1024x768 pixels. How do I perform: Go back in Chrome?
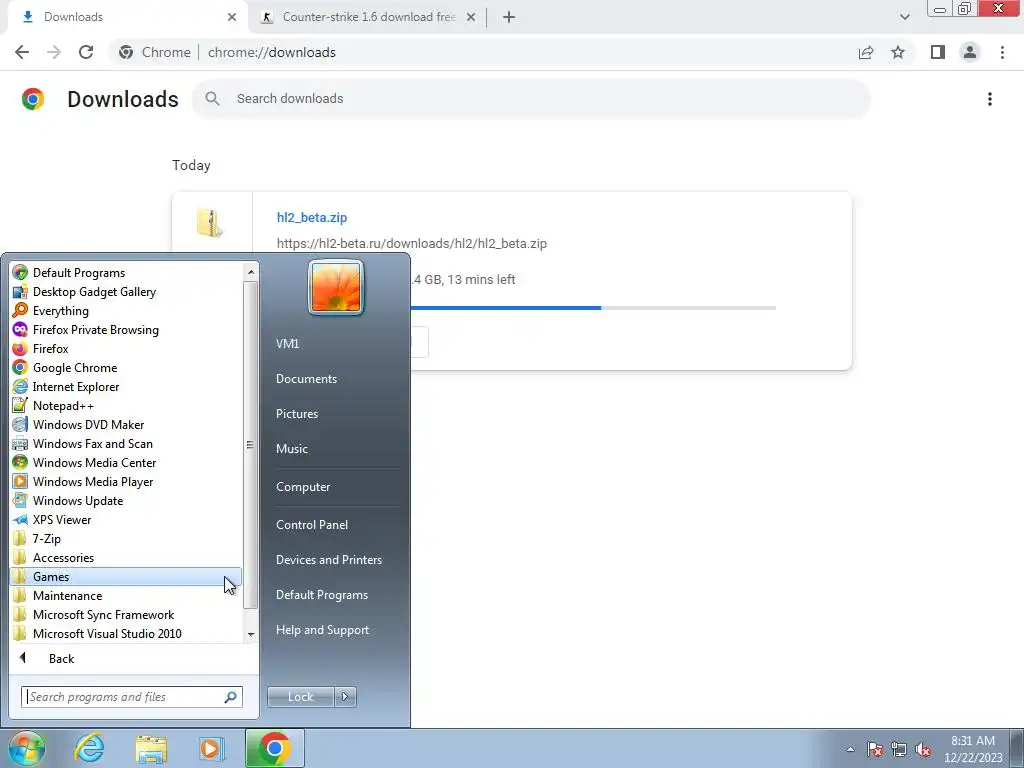(x=22, y=52)
